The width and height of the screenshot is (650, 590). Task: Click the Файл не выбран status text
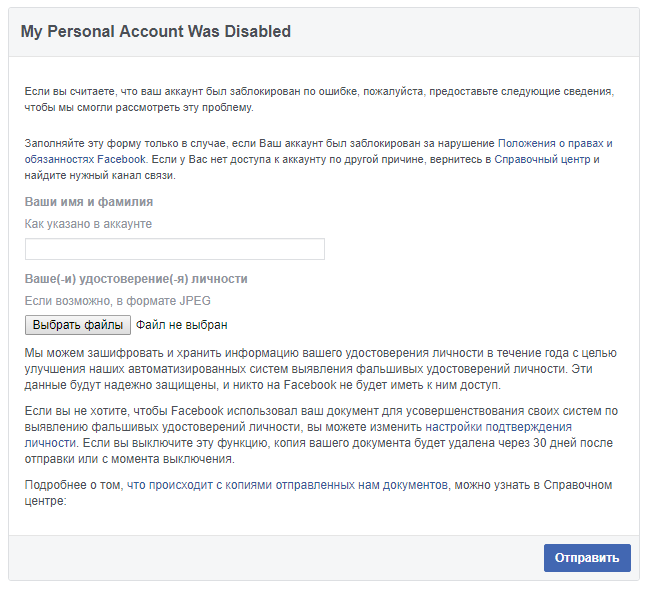182,325
